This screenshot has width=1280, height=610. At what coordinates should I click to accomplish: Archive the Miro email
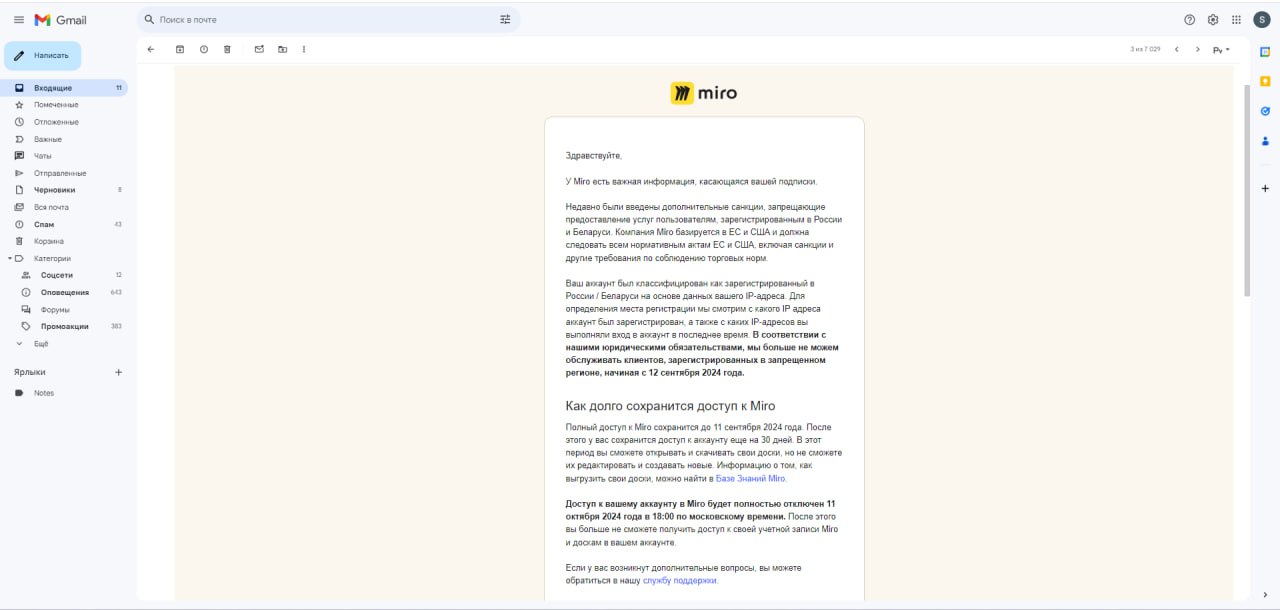click(x=181, y=48)
